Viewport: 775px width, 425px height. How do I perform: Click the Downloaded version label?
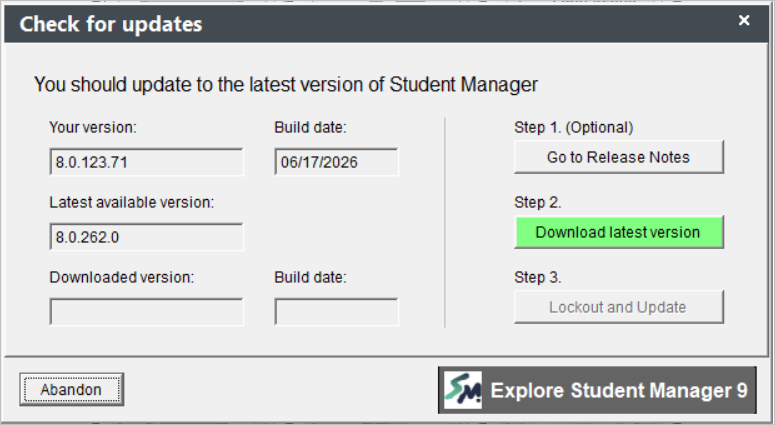click(x=122, y=277)
